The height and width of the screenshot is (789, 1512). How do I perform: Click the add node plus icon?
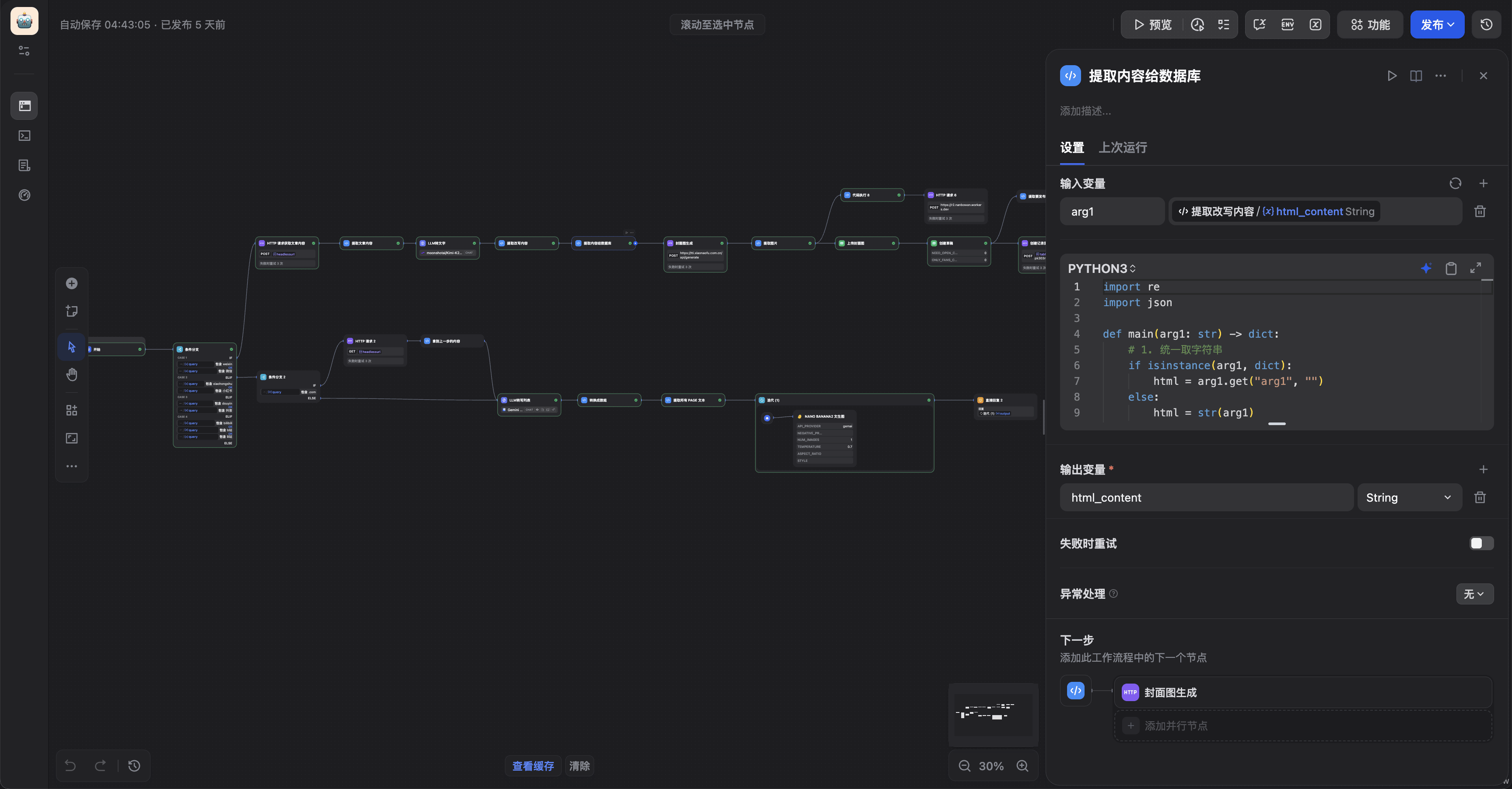click(x=72, y=283)
